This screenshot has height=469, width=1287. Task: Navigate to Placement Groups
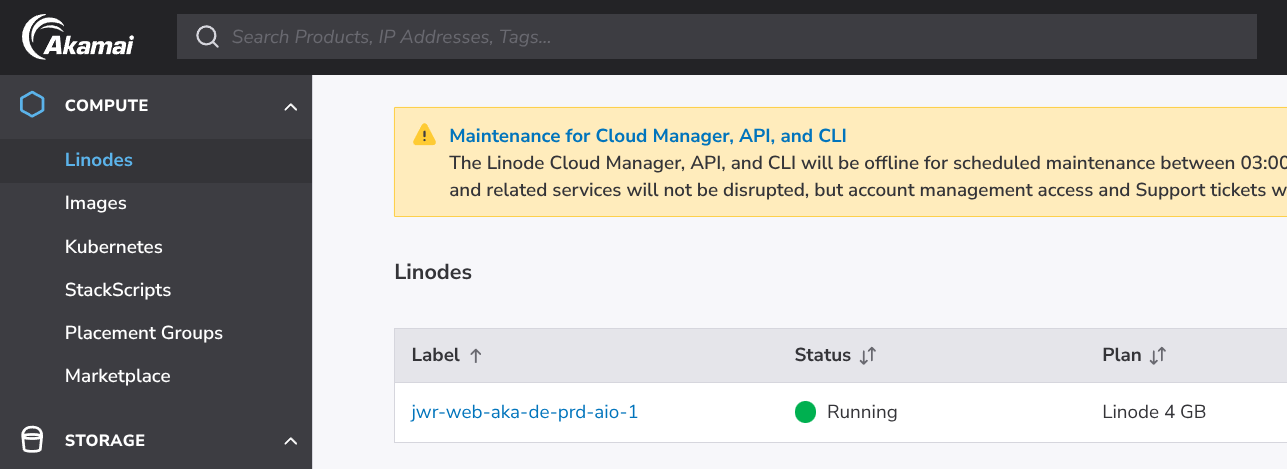[x=144, y=333]
